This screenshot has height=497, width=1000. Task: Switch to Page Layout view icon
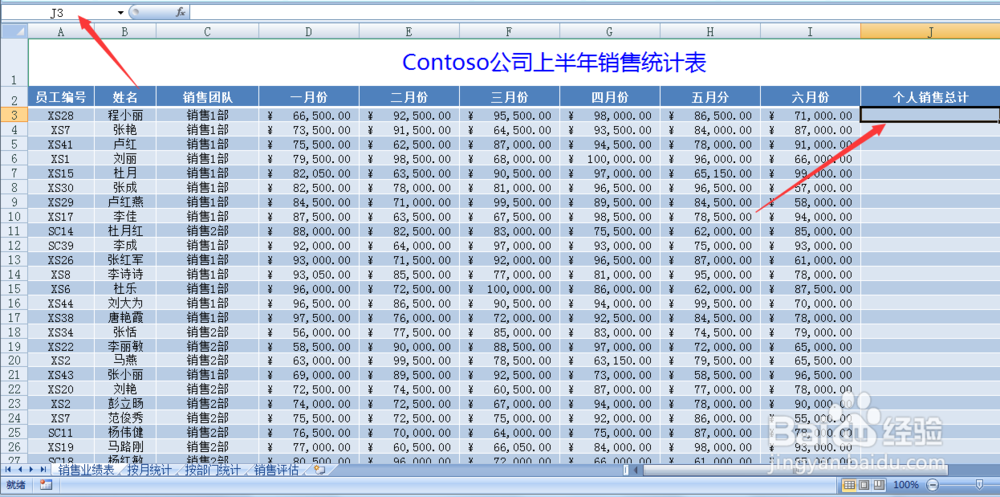tap(864, 485)
